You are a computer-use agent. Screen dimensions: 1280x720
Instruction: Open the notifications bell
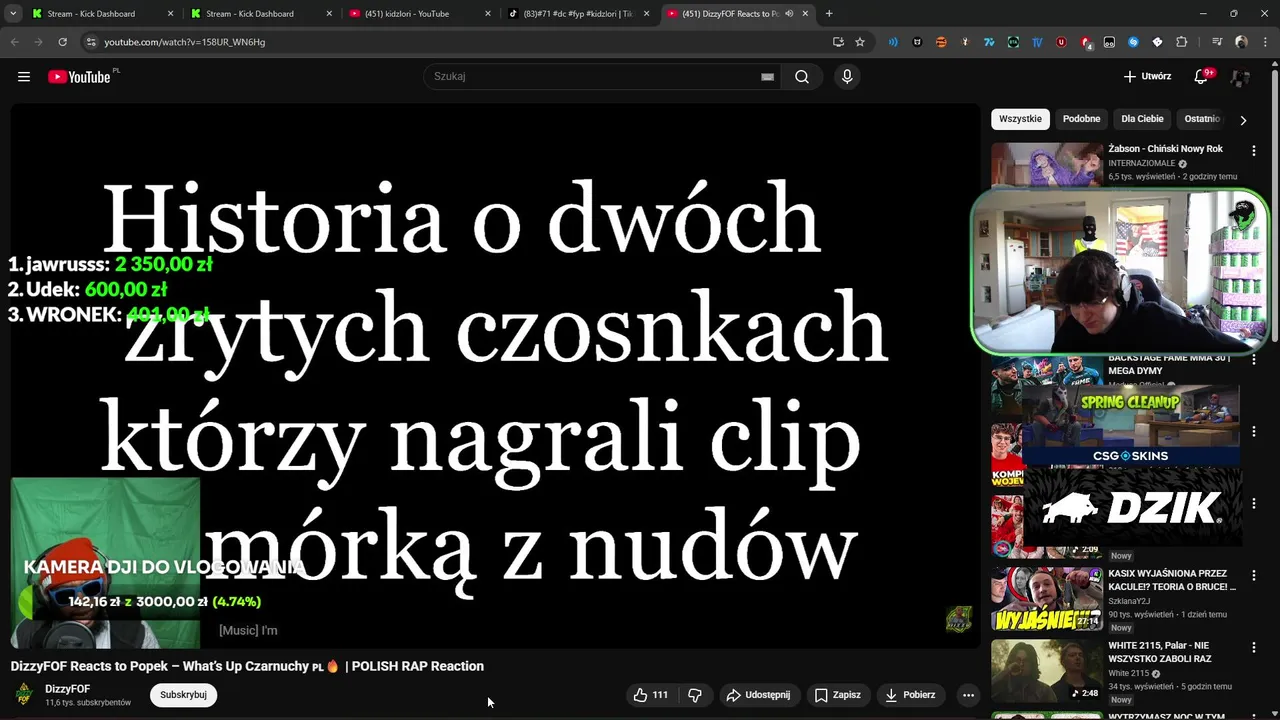(x=1201, y=77)
